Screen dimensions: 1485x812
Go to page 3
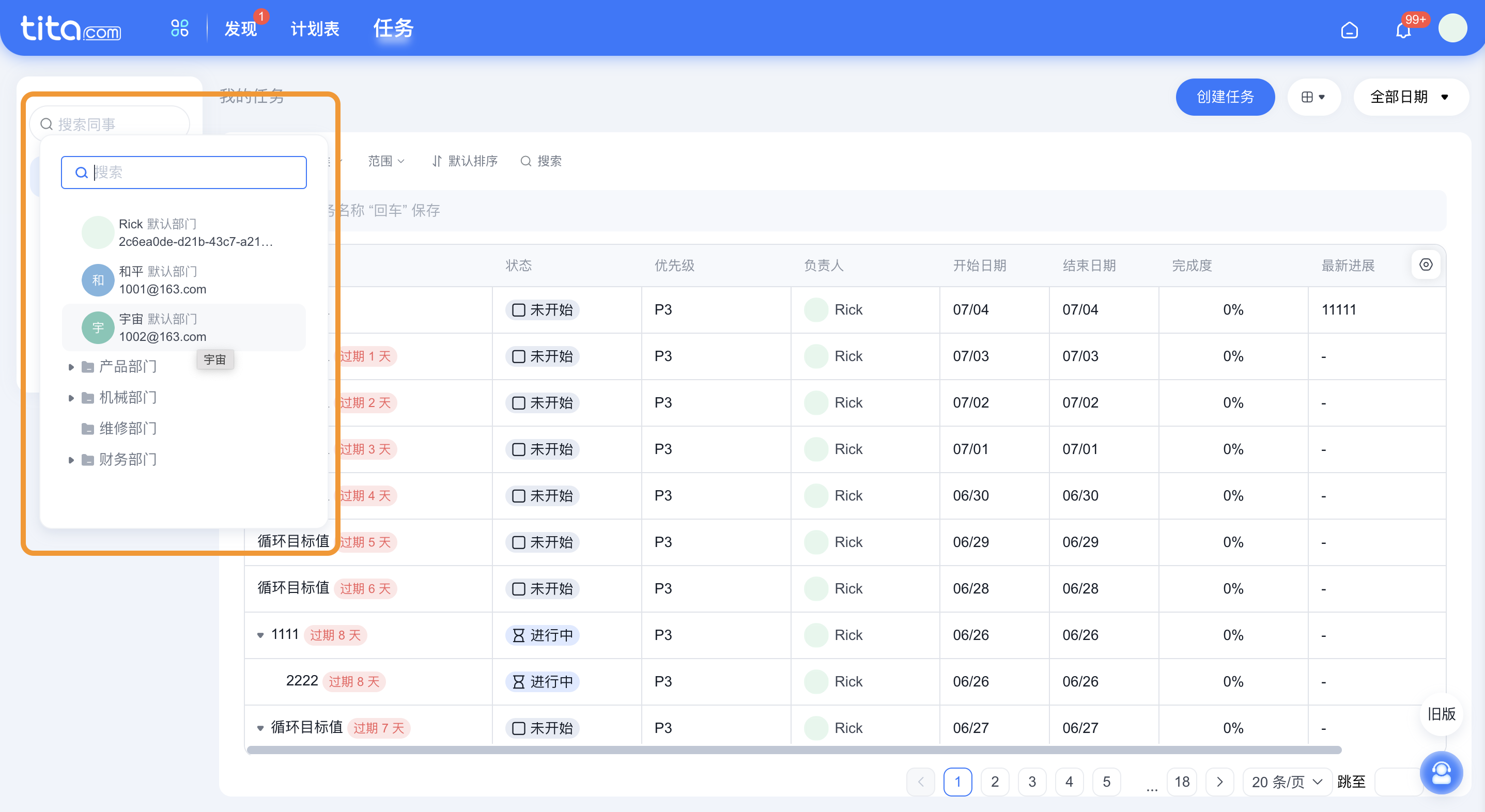pos(1032,782)
